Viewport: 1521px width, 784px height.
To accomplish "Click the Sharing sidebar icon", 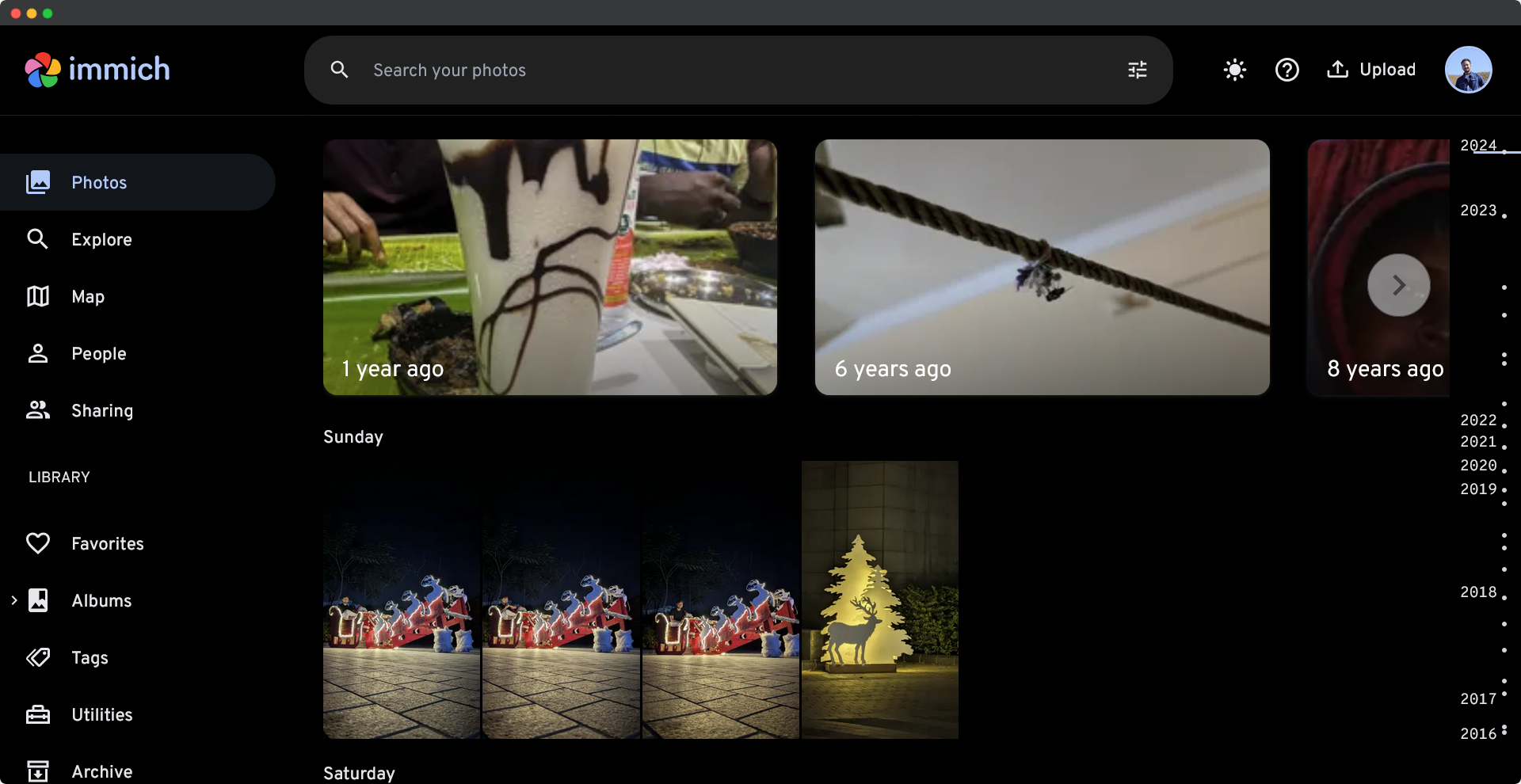I will coord(38,410).
